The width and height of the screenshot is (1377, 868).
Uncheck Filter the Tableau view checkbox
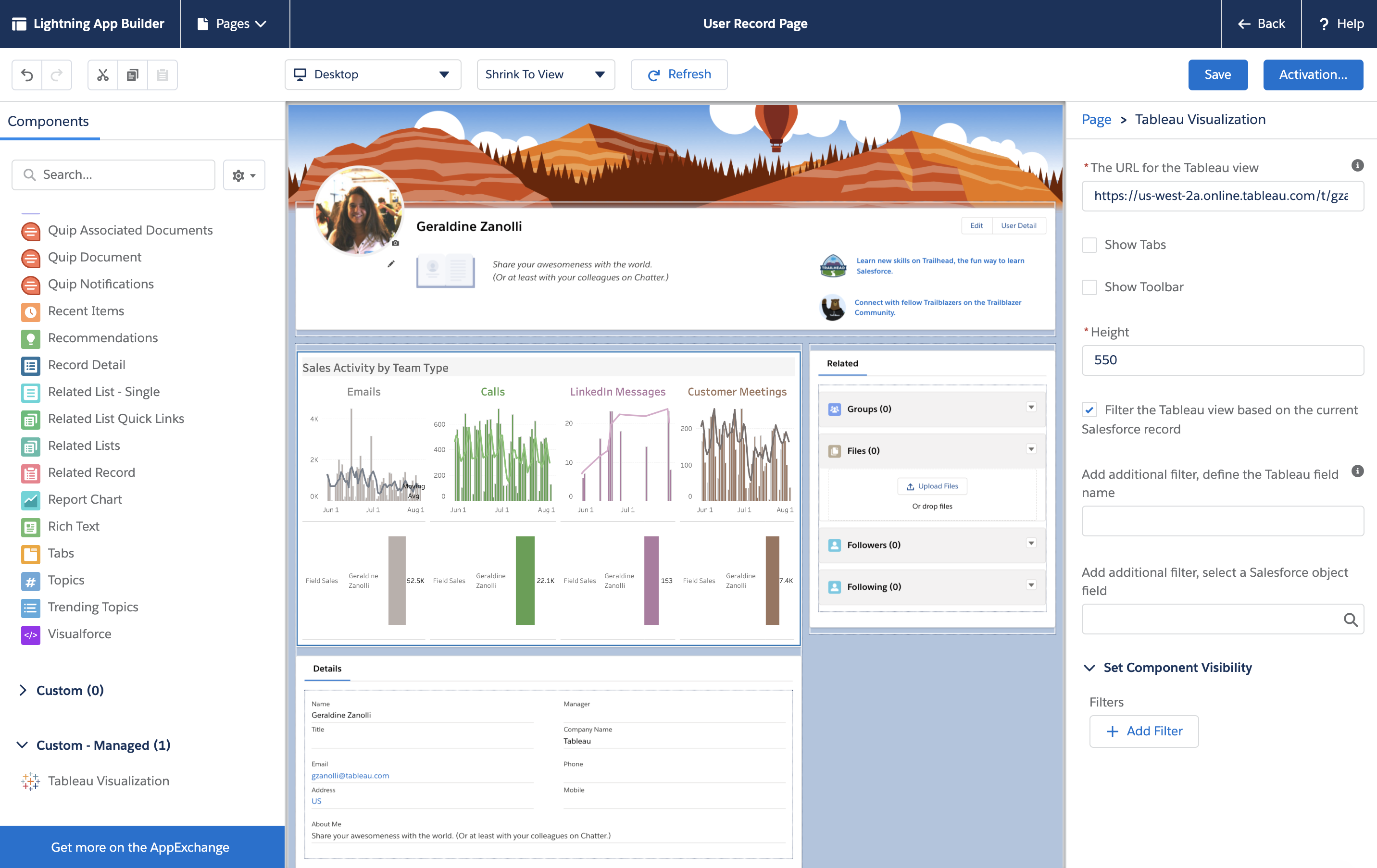pyautogui.click(x=1089, y=410)
